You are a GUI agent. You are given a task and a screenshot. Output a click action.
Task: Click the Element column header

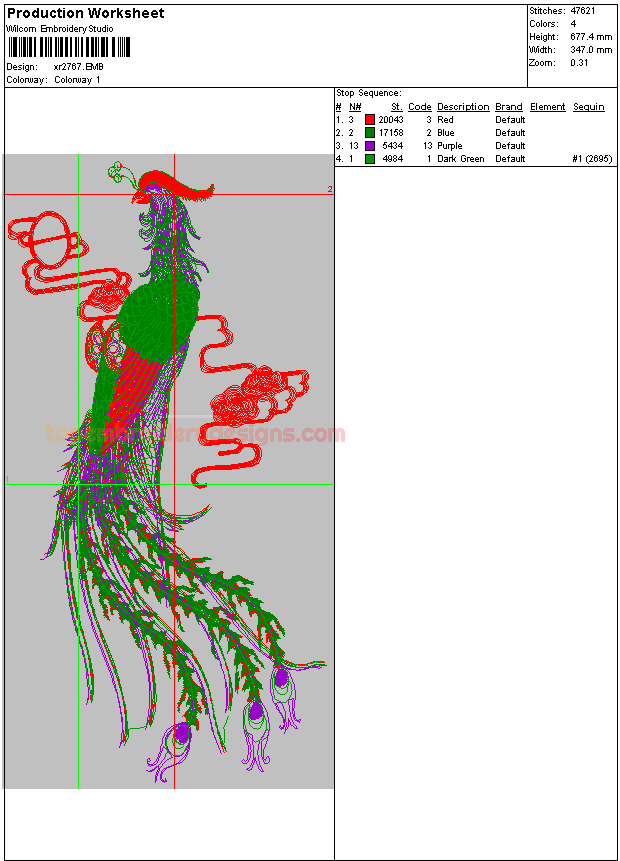(x=547, y=107)
